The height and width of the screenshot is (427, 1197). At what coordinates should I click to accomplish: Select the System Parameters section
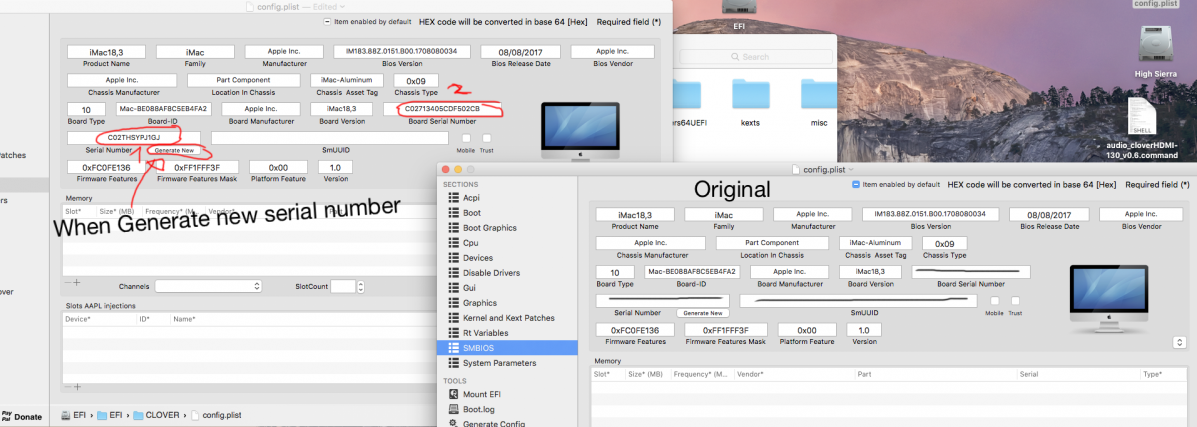click(x=499, y=362)
